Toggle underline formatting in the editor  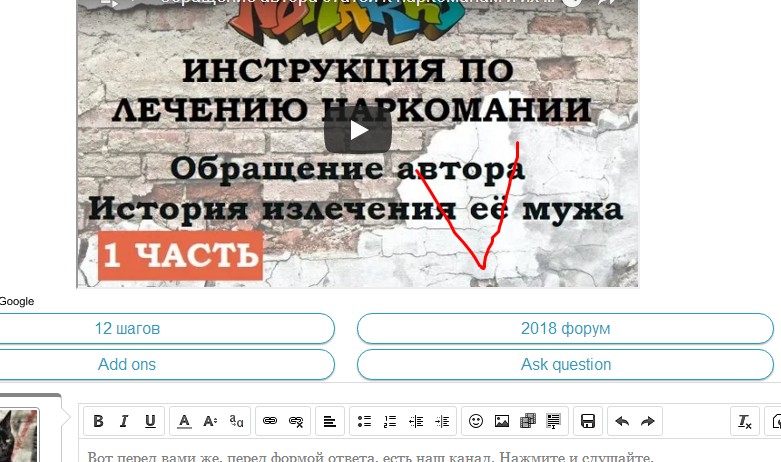[x=150, y=421]
